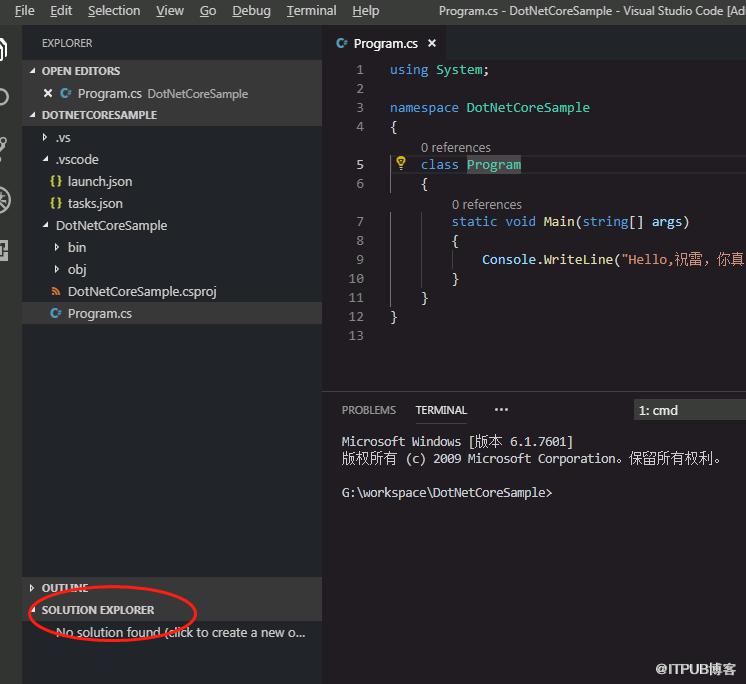This screenshot has height=684, width=746.
Task: Switch to the Problems panel tab
Action: coord(369,410)
